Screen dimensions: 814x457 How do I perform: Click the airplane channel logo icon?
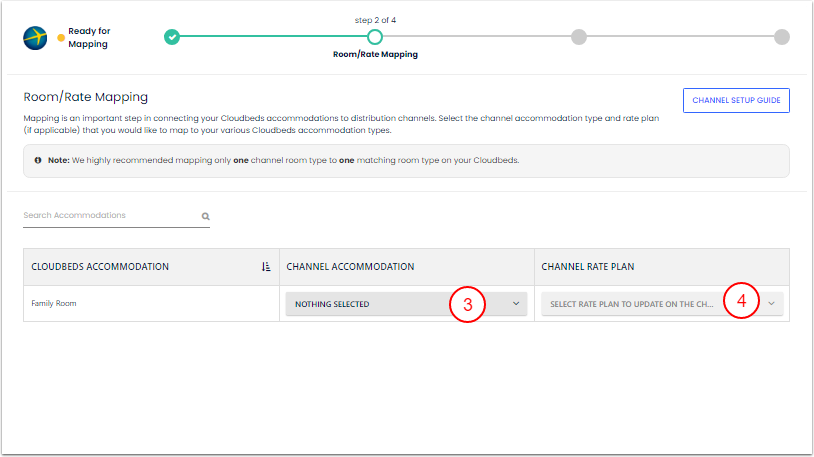point(36,38)
